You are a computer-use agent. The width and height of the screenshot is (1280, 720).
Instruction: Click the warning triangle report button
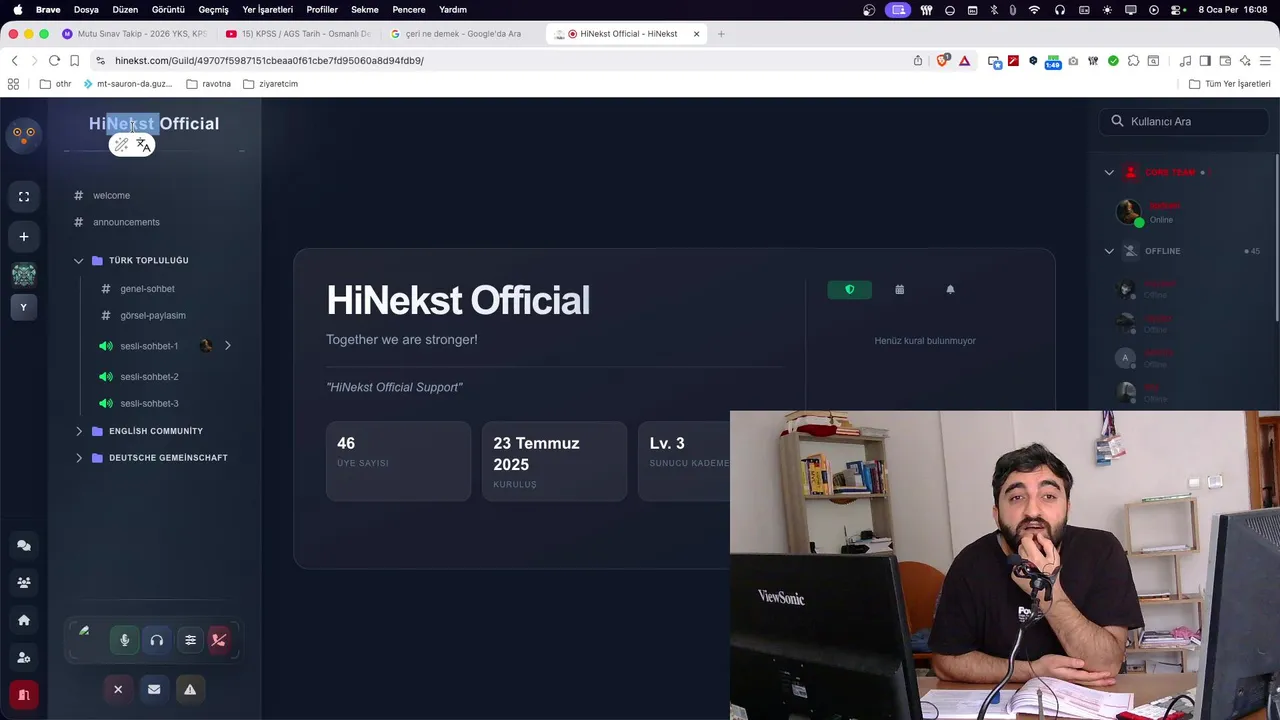coord(190,689)
